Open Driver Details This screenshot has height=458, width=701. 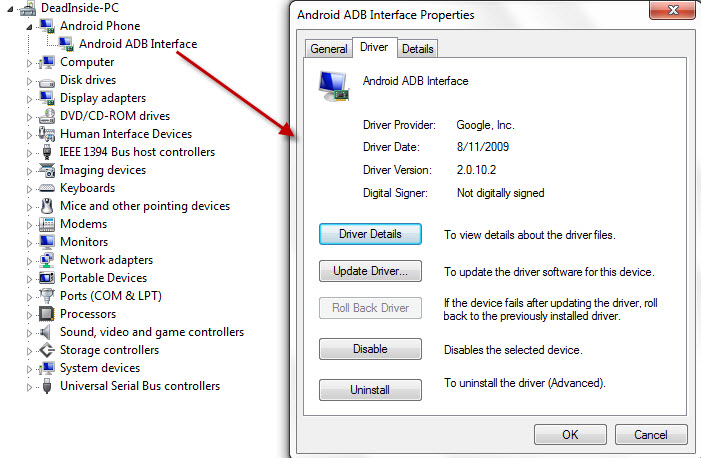point(370,234)
